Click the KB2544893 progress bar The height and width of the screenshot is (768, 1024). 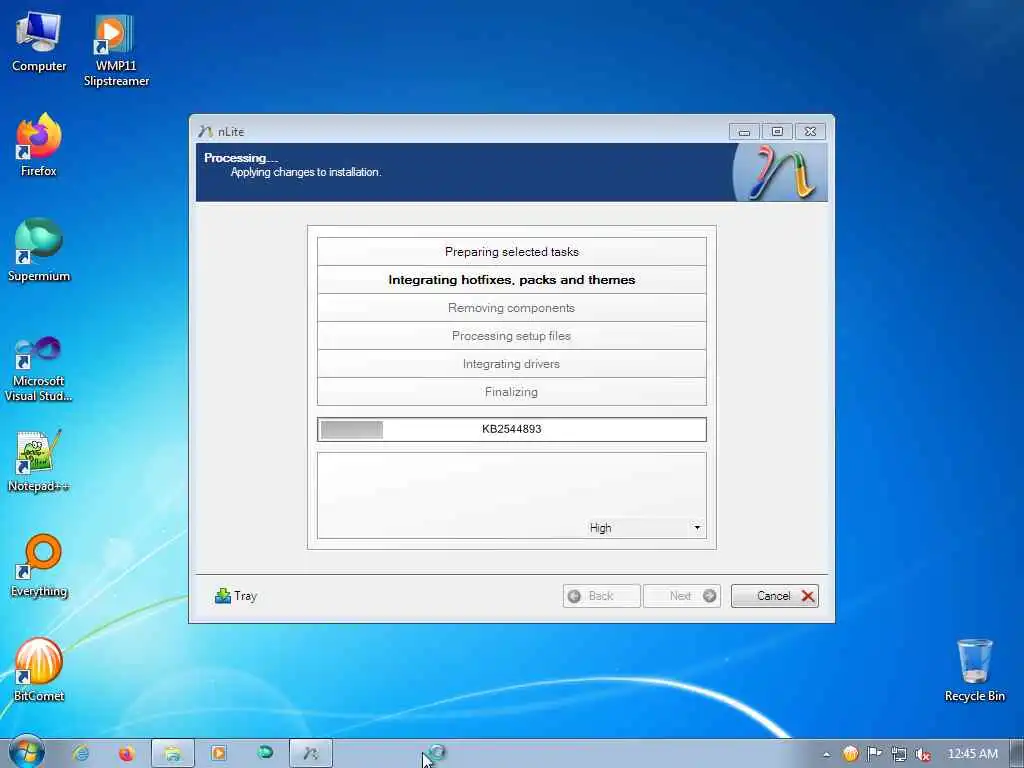click(x=511, y=429)
